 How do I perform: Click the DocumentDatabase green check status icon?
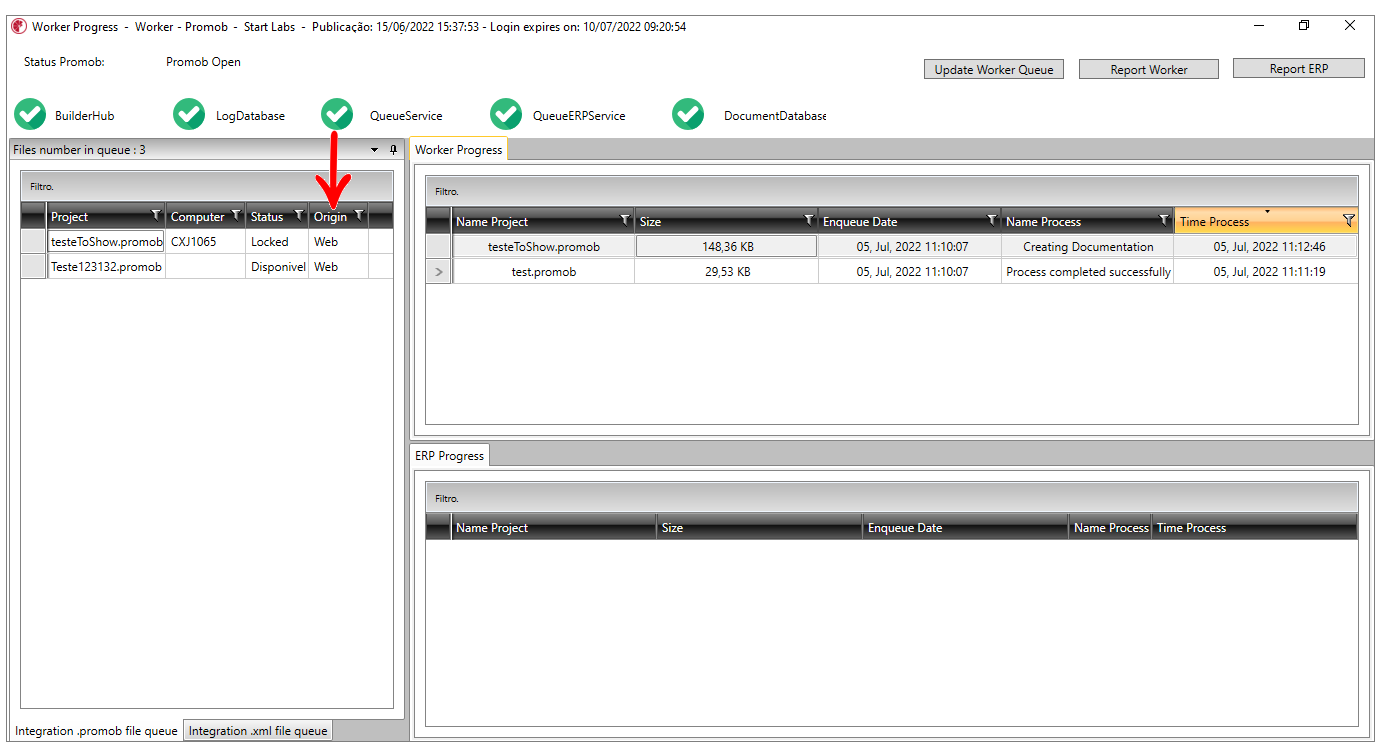coord(688,115)
